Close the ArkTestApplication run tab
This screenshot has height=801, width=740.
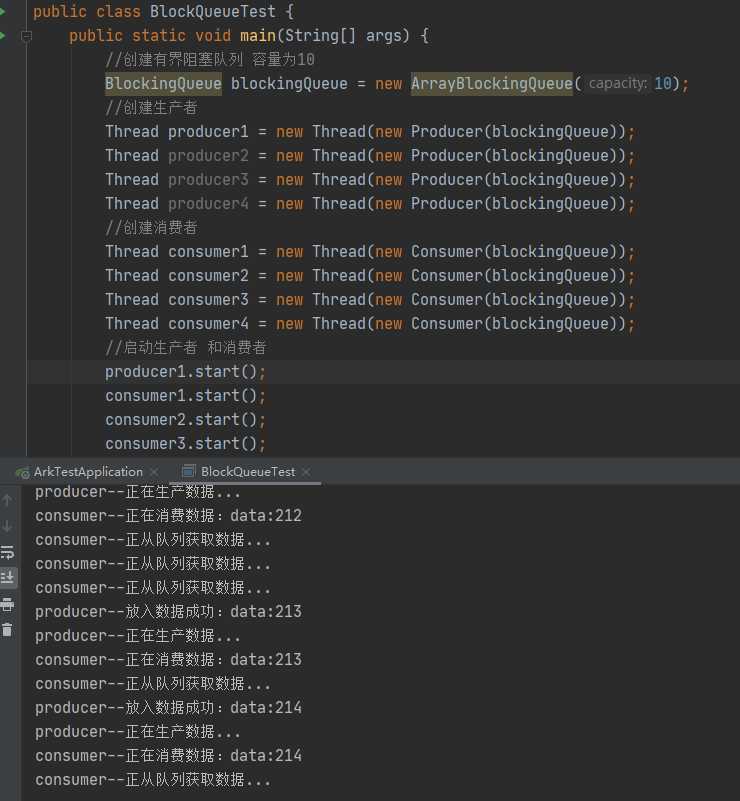pos(153,472)
